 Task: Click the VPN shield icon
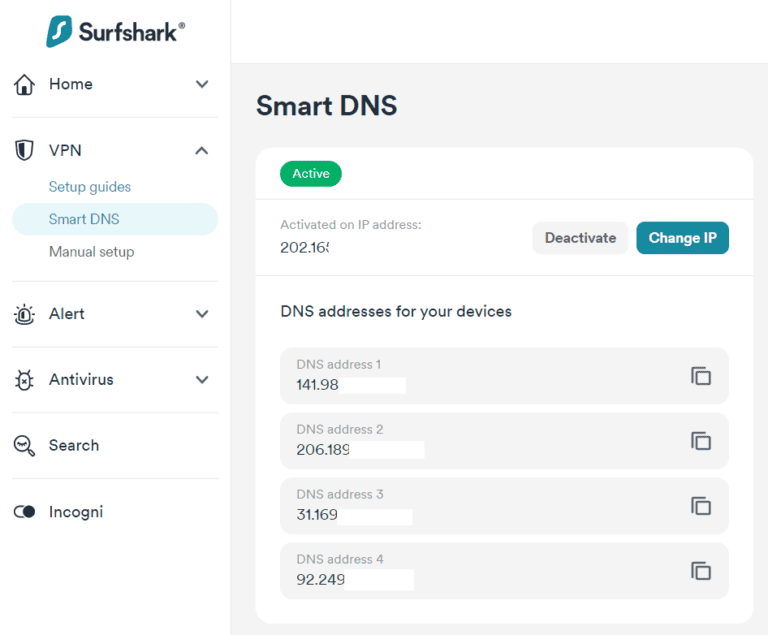coord(25,151)
